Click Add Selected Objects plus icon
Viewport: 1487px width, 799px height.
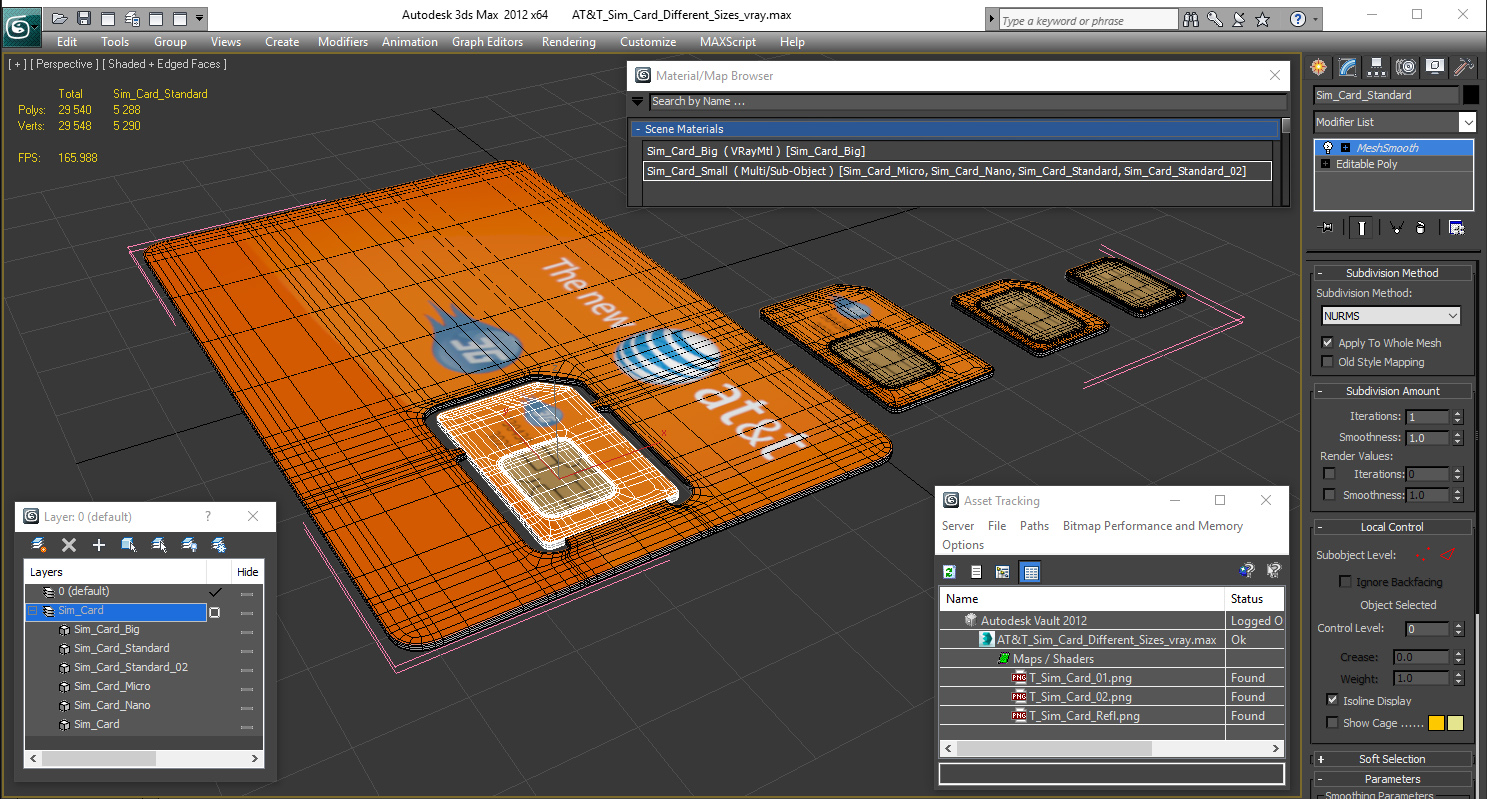pyautogui.click(x=99, y=545)
